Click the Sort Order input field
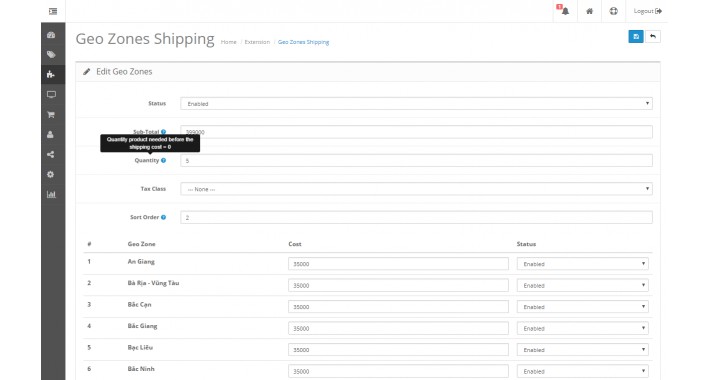This screenshot has width=710, height=380. coord(416,217)
